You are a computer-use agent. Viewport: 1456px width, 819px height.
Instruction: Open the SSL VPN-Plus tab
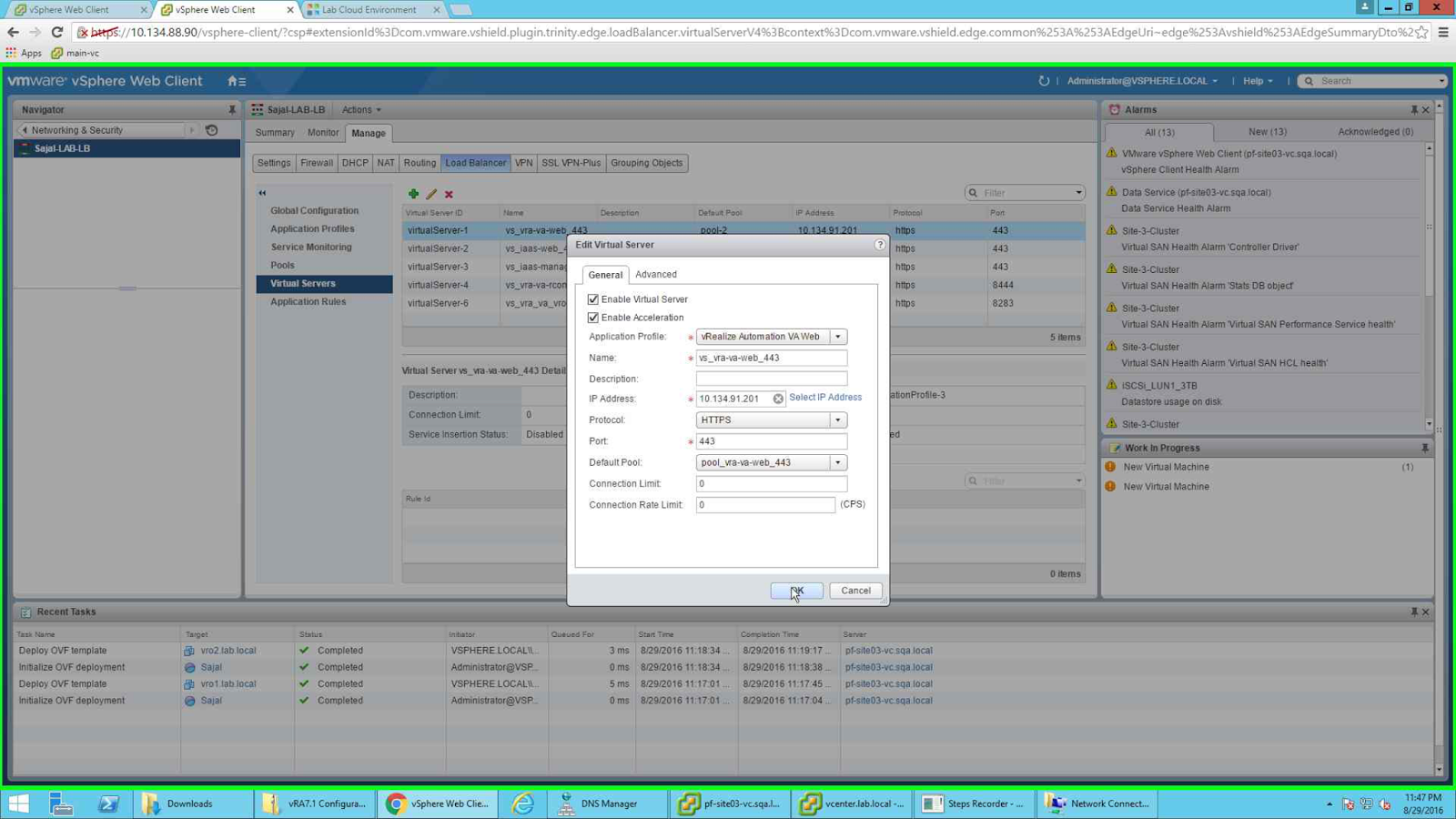point(571,163)
